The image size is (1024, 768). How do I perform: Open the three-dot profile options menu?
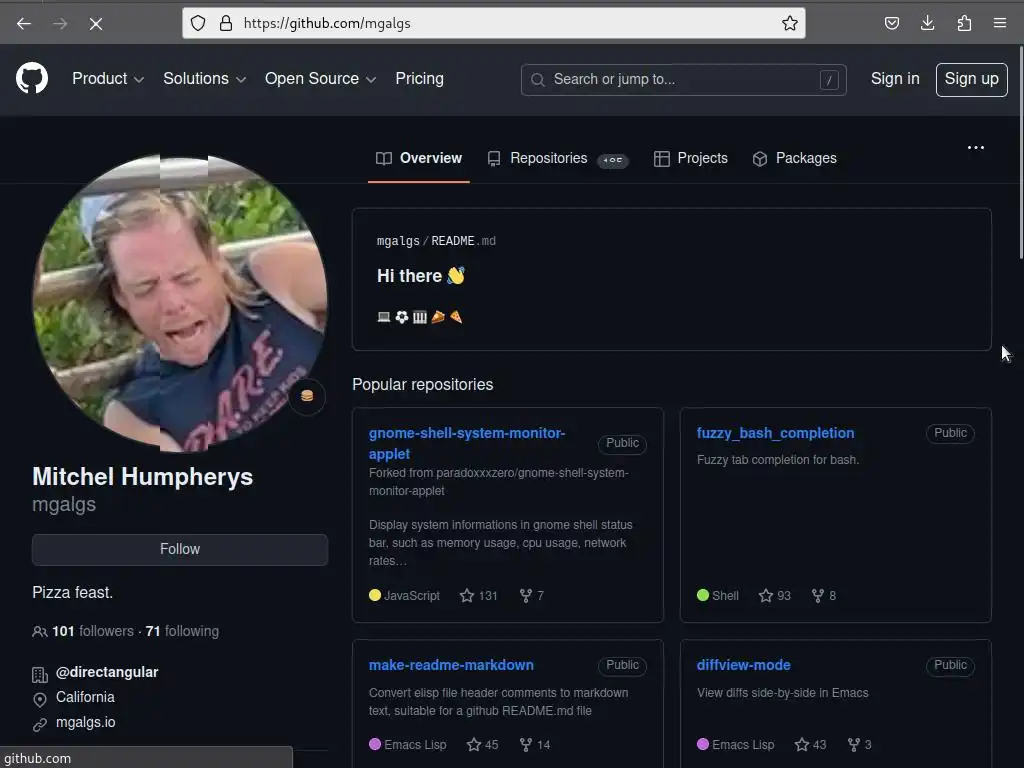[976, 148]
